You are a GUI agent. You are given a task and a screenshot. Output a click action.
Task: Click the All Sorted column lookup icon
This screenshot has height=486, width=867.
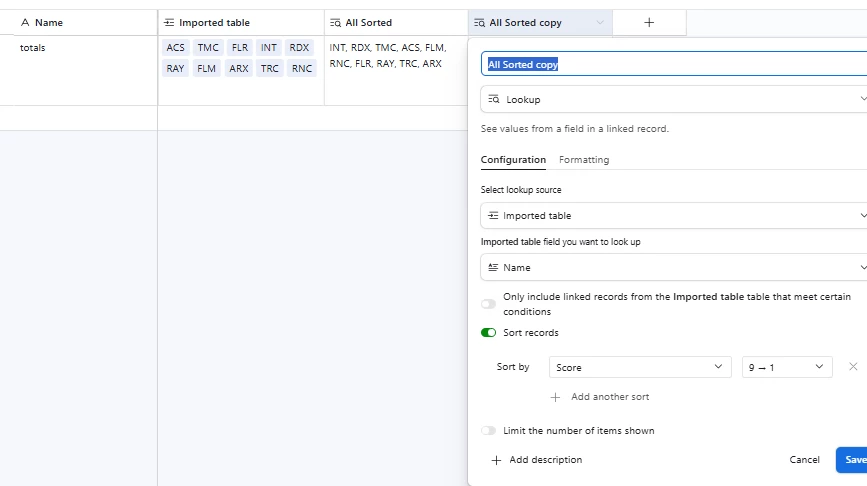pyautogui.click(x=335, y=23)
